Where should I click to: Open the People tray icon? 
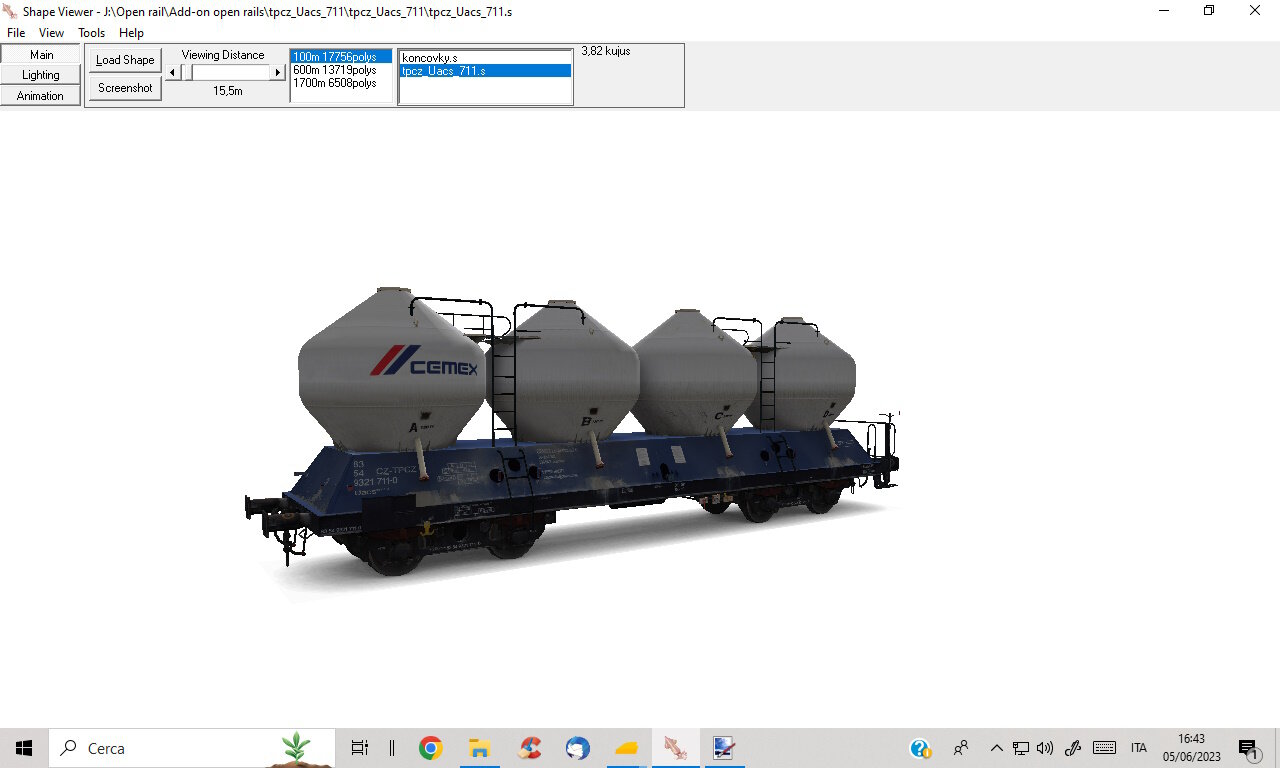961,748
